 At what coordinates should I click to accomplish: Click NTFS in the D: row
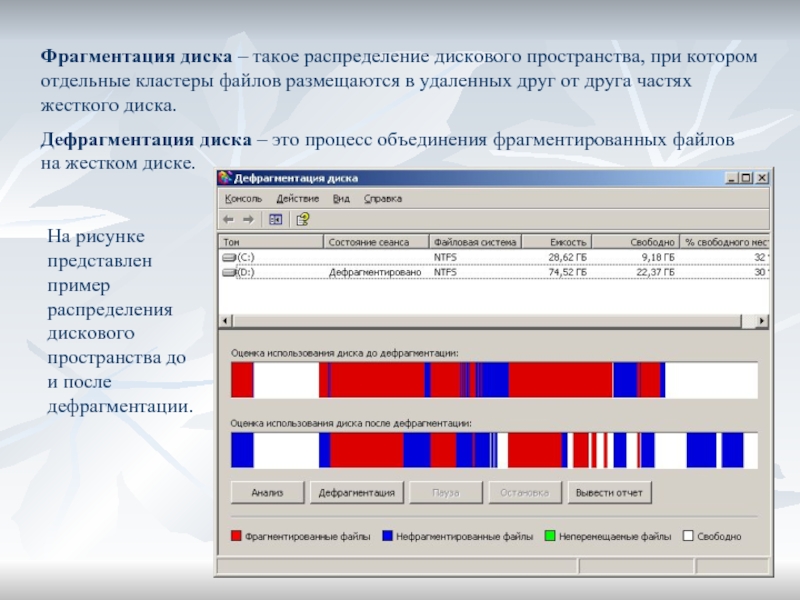coord(445,272)
